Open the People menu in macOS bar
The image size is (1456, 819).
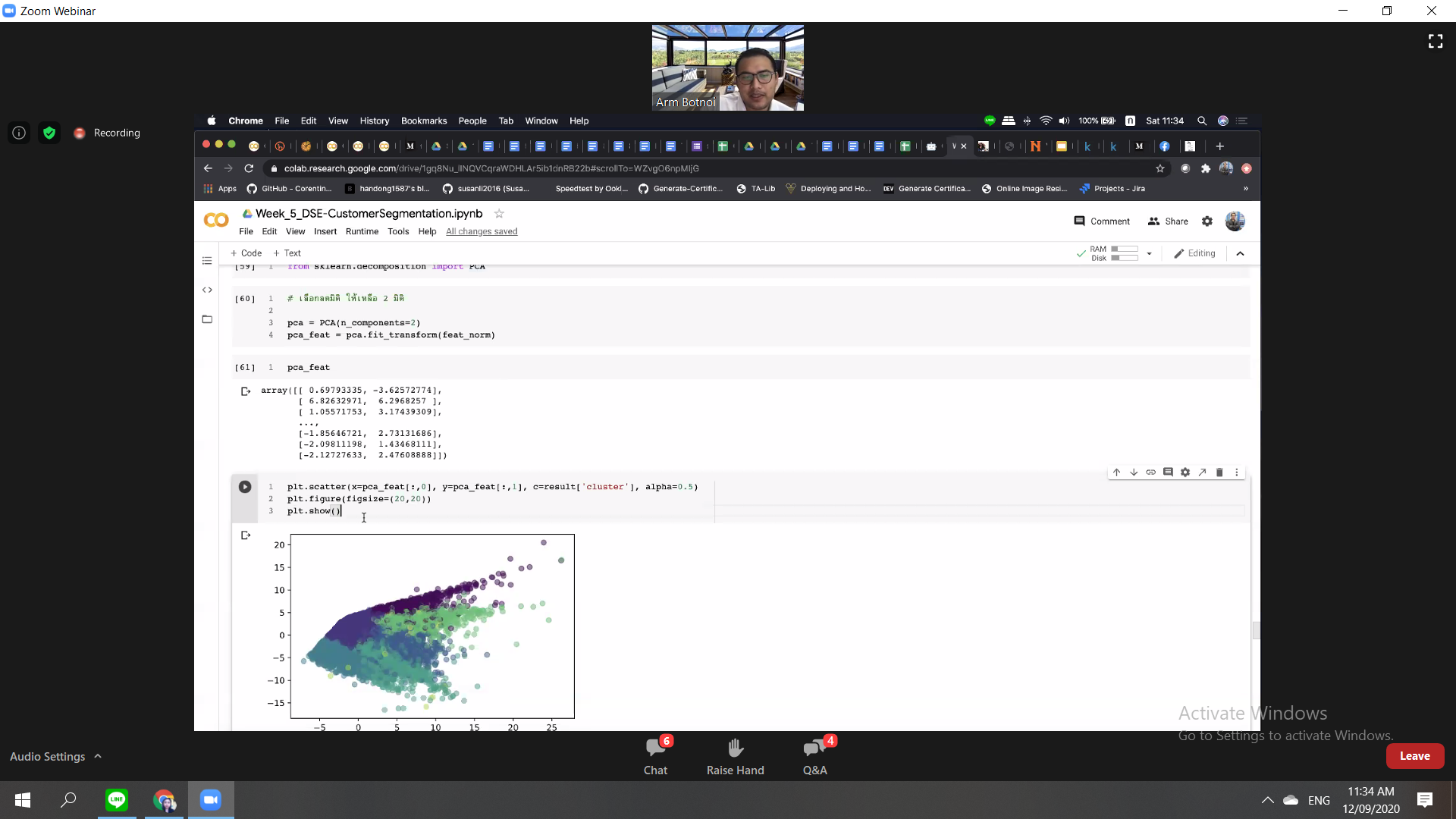click(472, 121)
